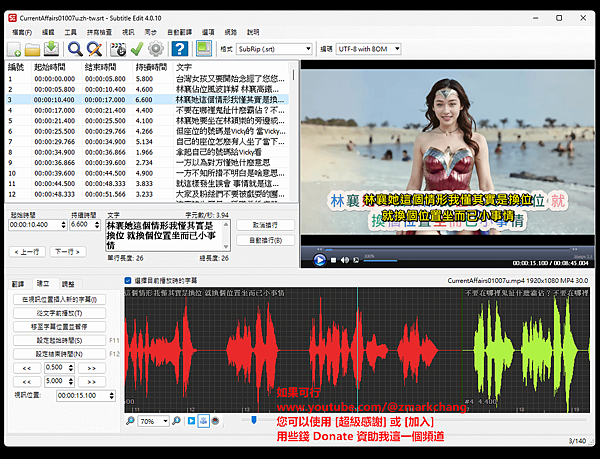
Task: Click the waveform slider below the audio
Action: pos(256,420)
